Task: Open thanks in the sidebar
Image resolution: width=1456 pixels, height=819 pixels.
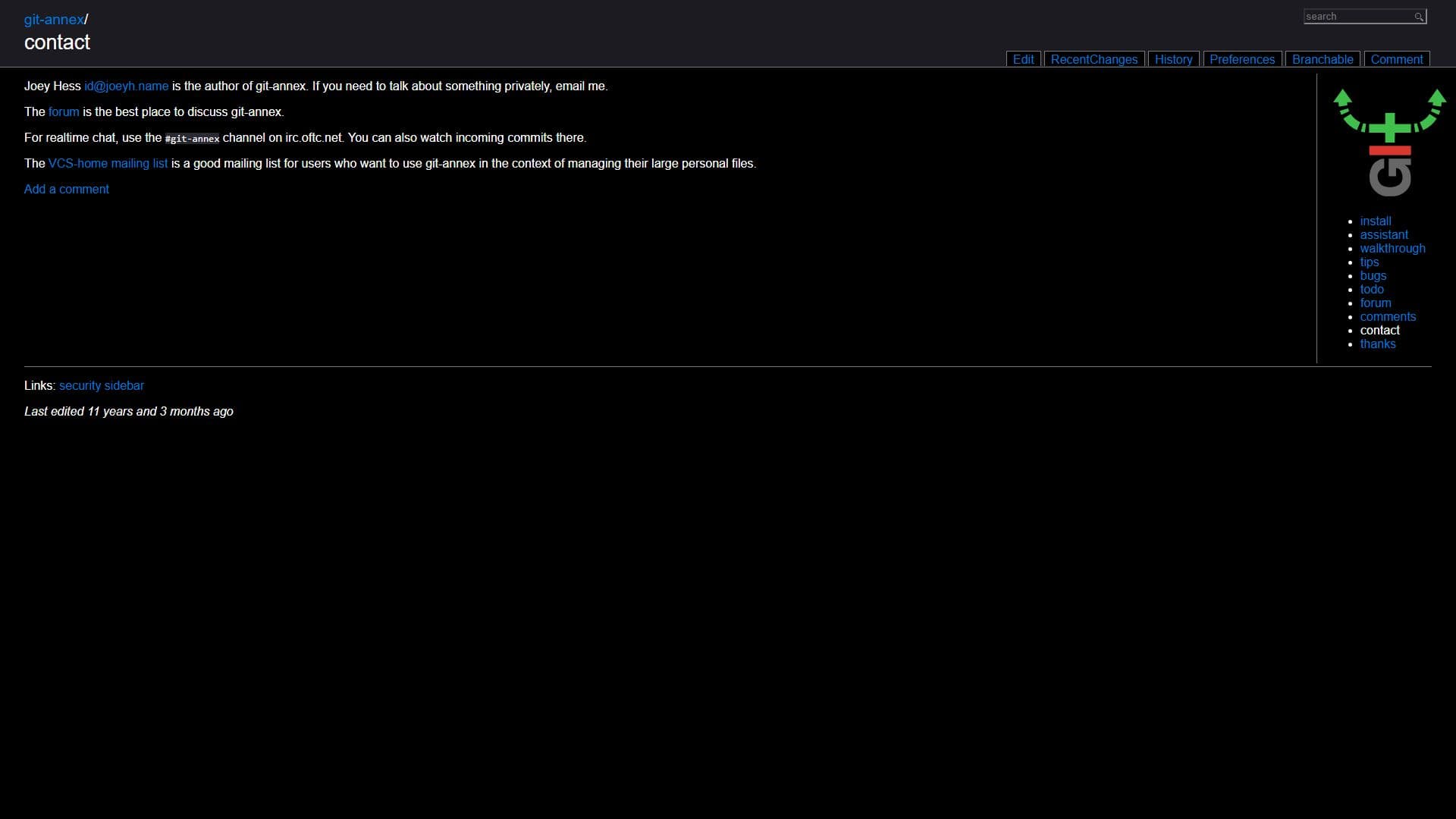Action: (1377, 344)
